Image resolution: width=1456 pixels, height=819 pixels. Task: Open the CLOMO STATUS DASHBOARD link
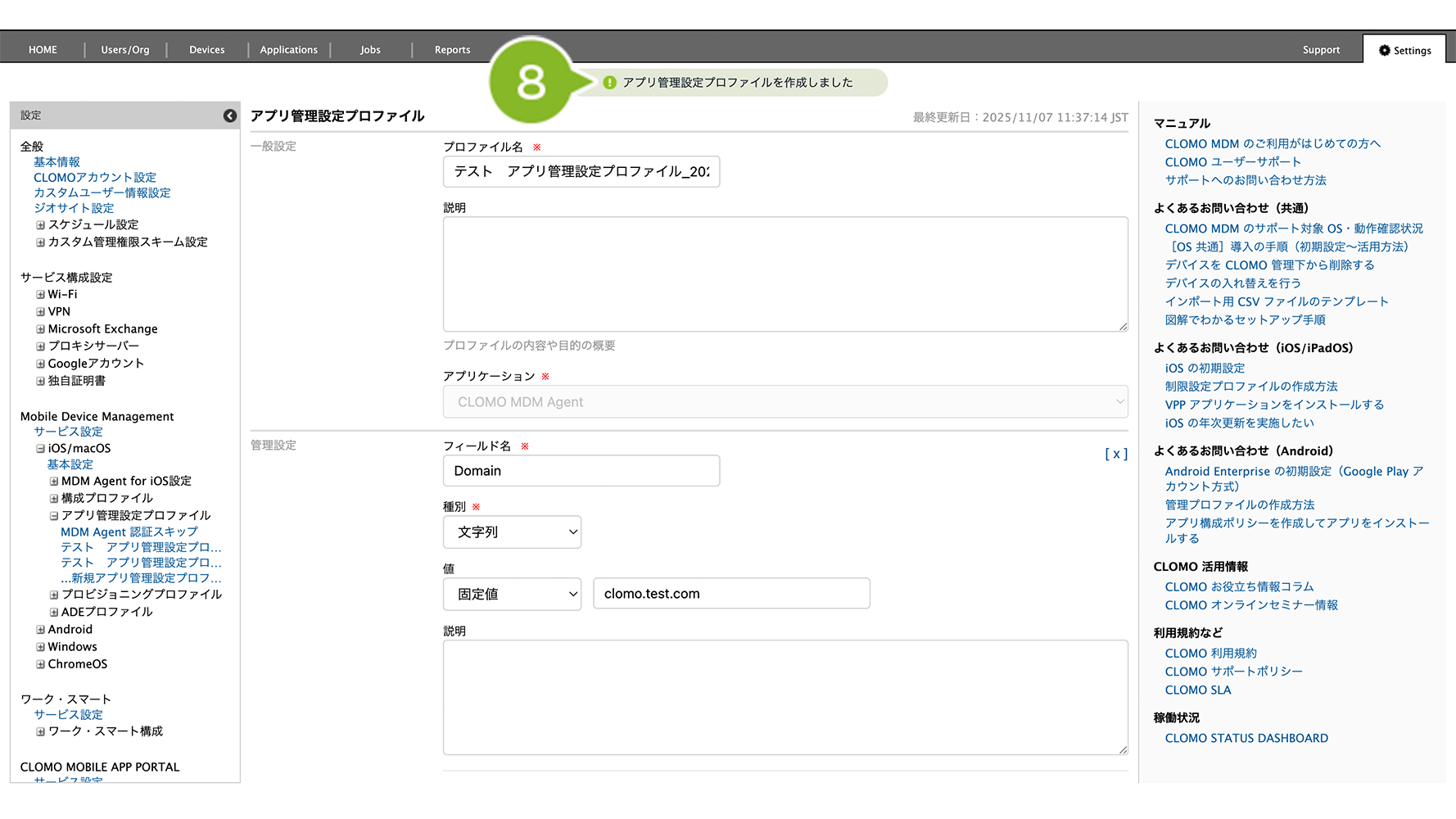pos(1246,738)
